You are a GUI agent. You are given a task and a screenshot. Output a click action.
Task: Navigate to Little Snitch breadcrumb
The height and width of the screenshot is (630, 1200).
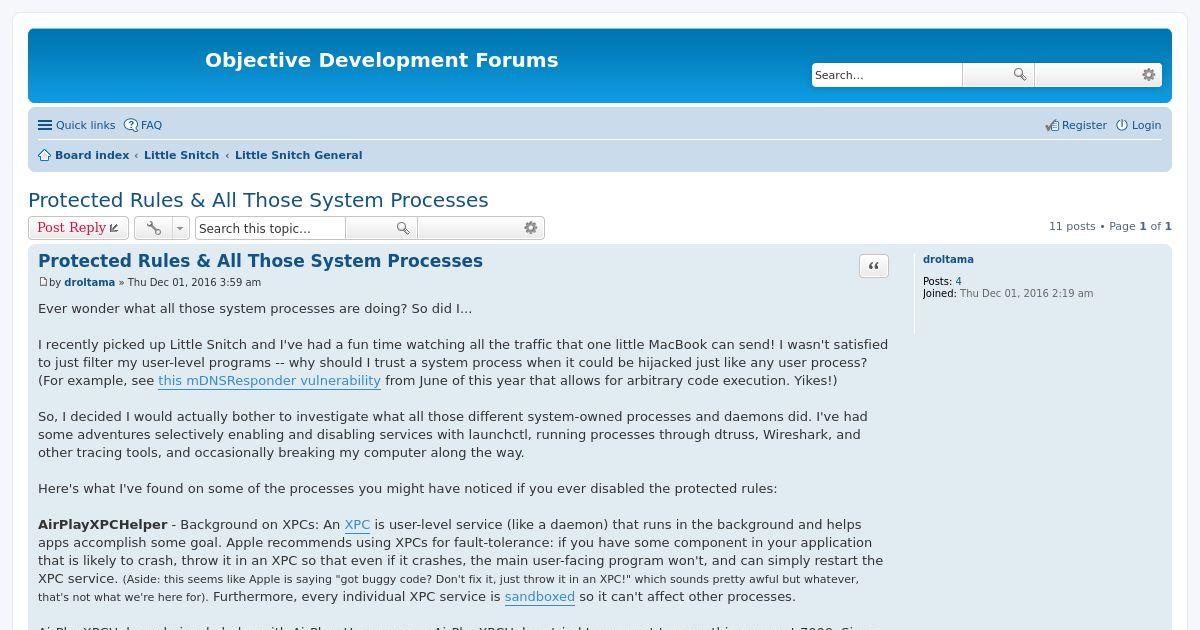pos(181,155)
